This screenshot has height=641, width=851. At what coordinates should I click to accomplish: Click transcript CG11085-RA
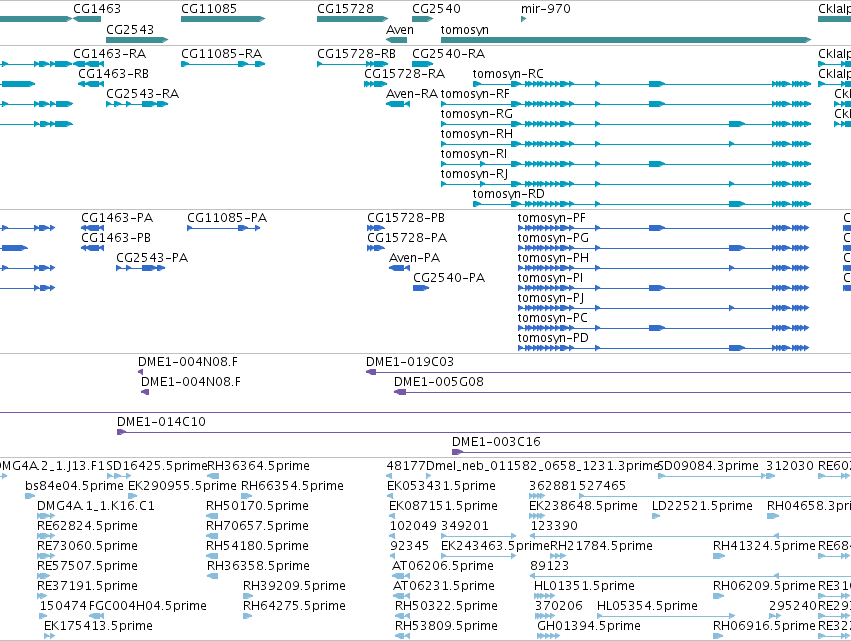(x=223, y=64)
